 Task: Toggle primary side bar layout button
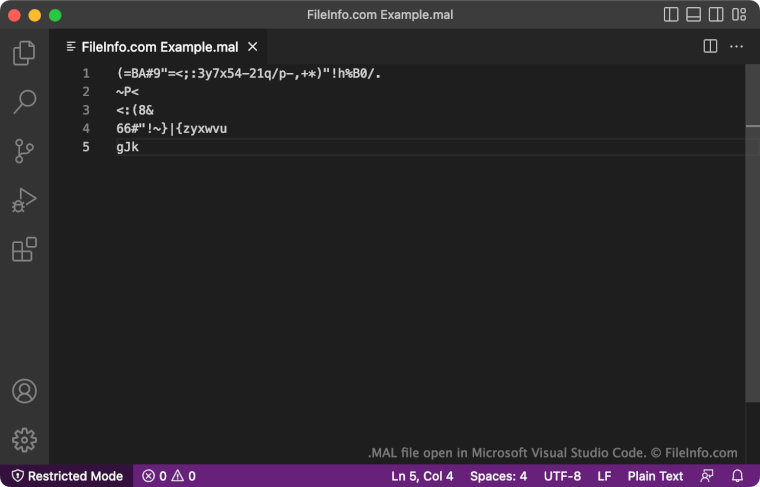coord(671,15)
